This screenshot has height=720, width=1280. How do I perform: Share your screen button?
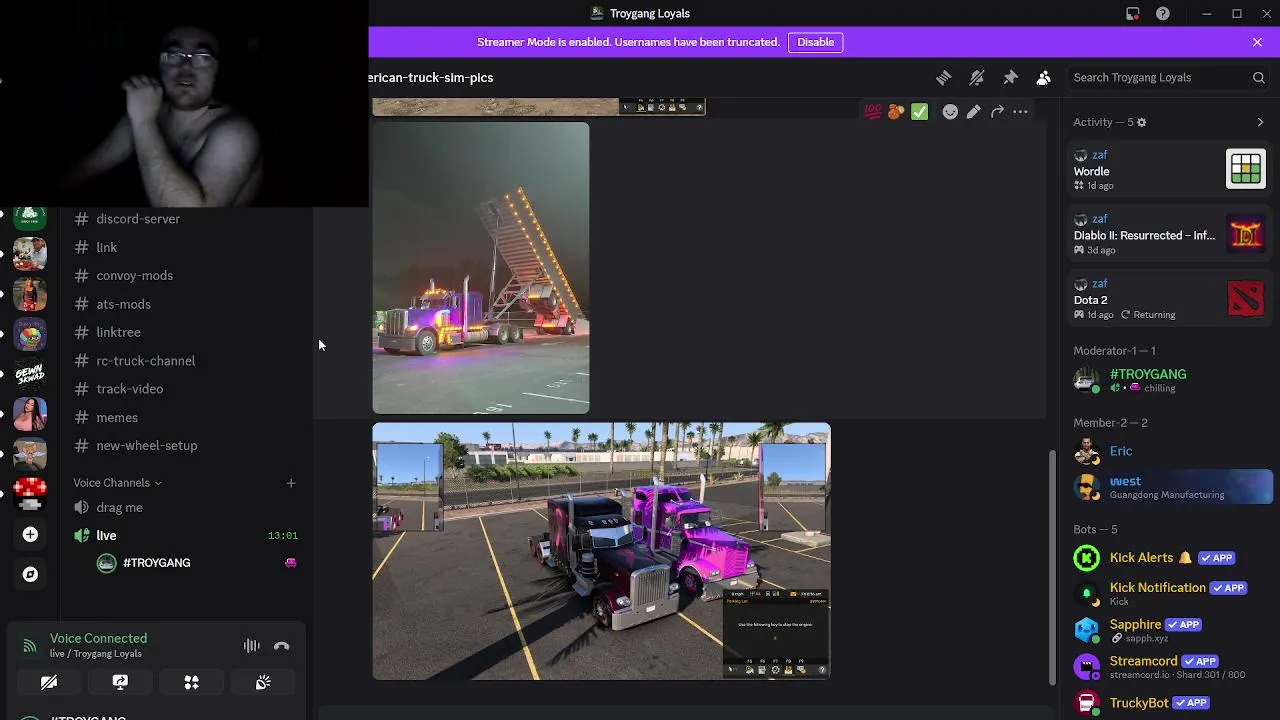point(120,682)
